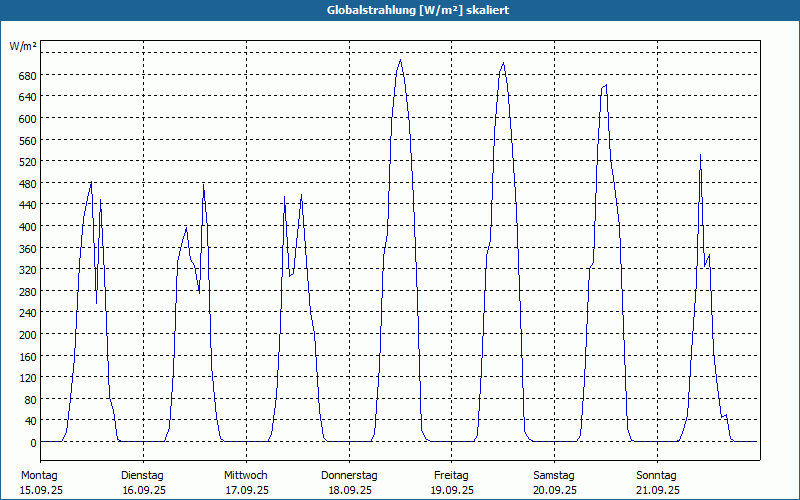This screenshot has width=800, height=500.
Task: Click Thursday's radiation curve peak
Action: [x=401, y=60]
